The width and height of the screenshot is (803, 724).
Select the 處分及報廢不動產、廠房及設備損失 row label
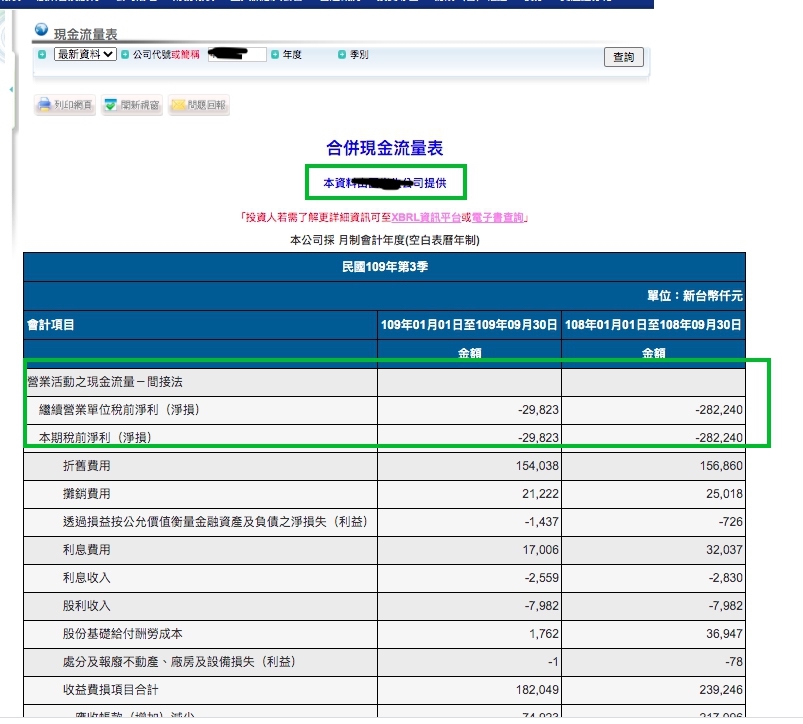[179, 662]
